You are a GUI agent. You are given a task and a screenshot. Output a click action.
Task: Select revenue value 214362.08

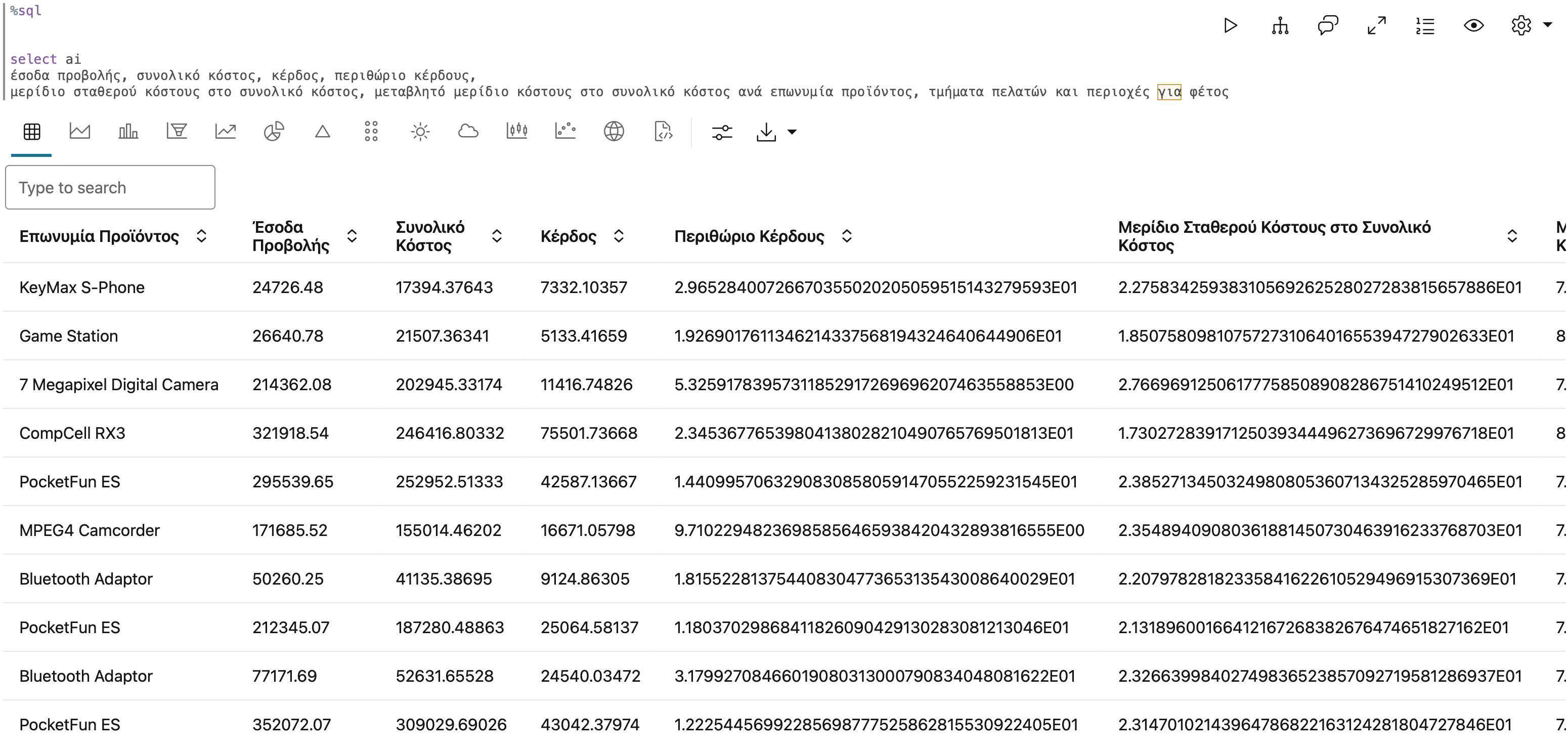point(292,385)
